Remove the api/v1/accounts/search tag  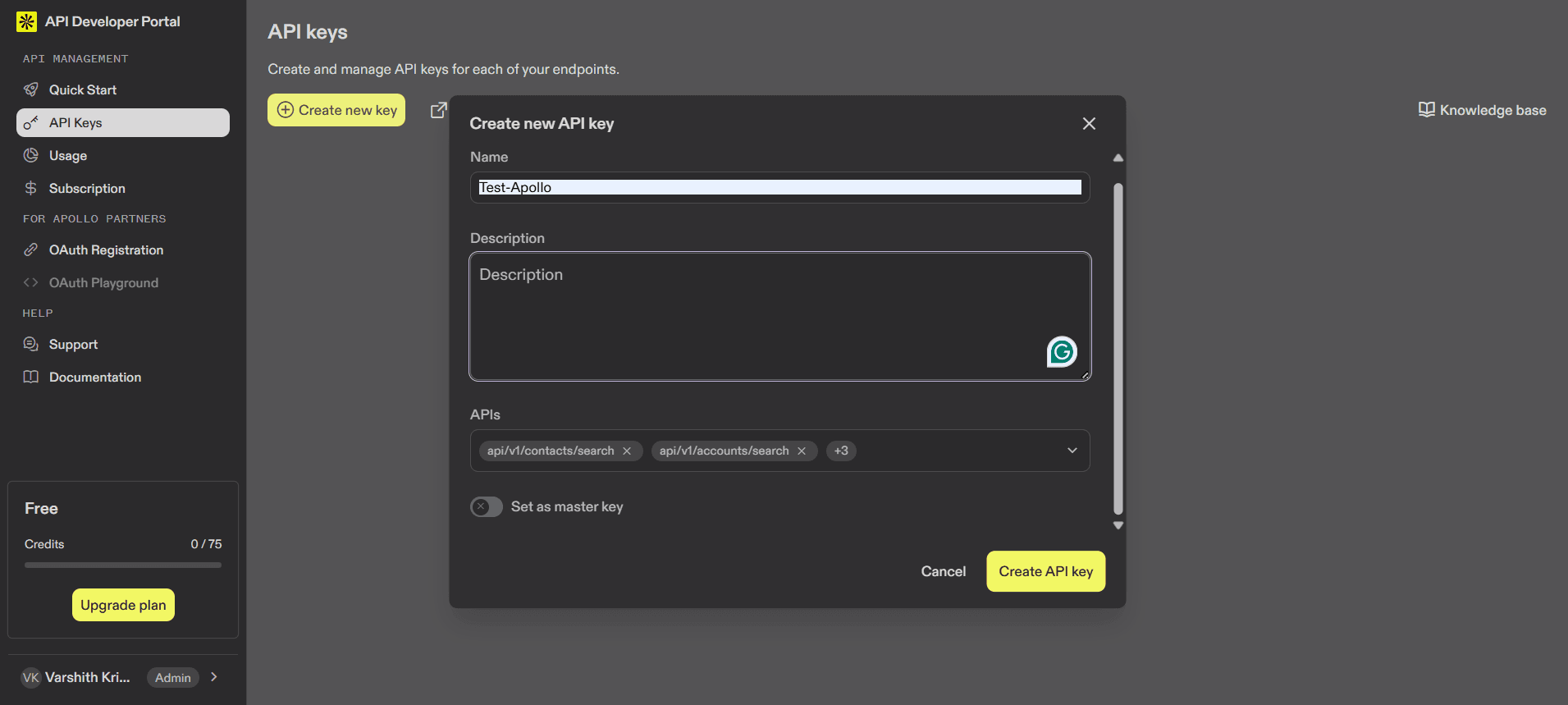(802, 451)
